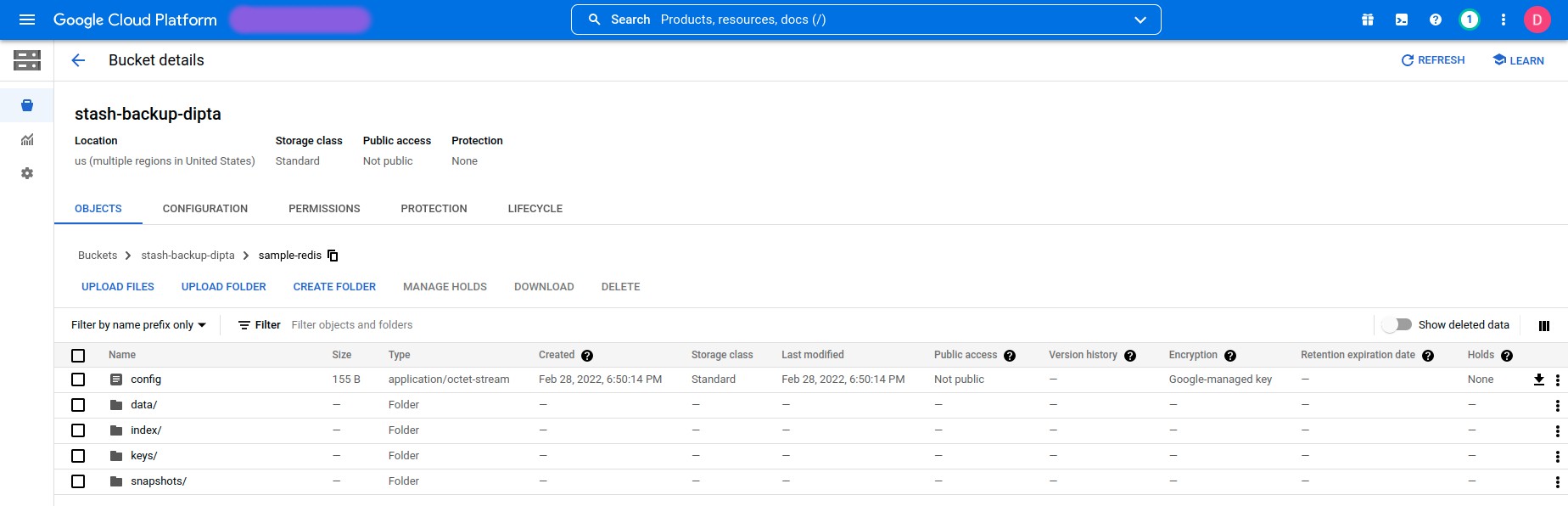Viewport: 1568px width, 506px height.
Task: Open the hamburger navigation menu
Action: [27, 20]
